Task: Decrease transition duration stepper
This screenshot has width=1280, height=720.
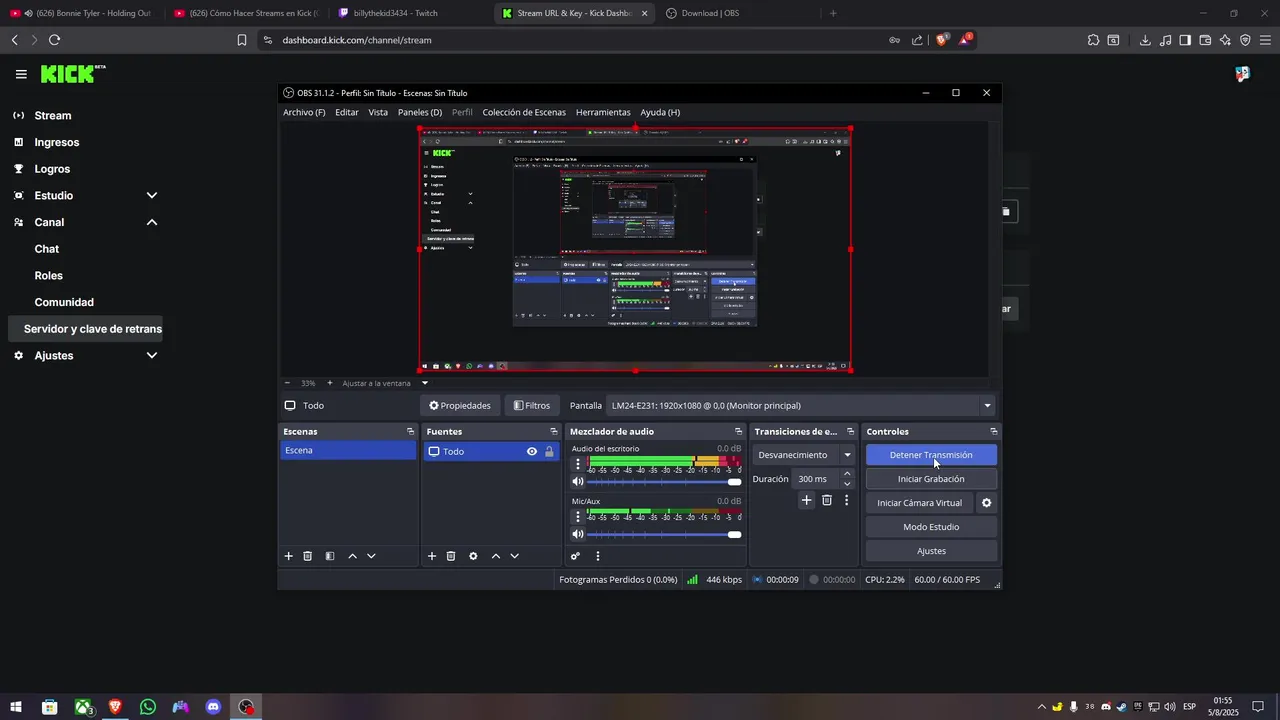Action: point(847,484)
